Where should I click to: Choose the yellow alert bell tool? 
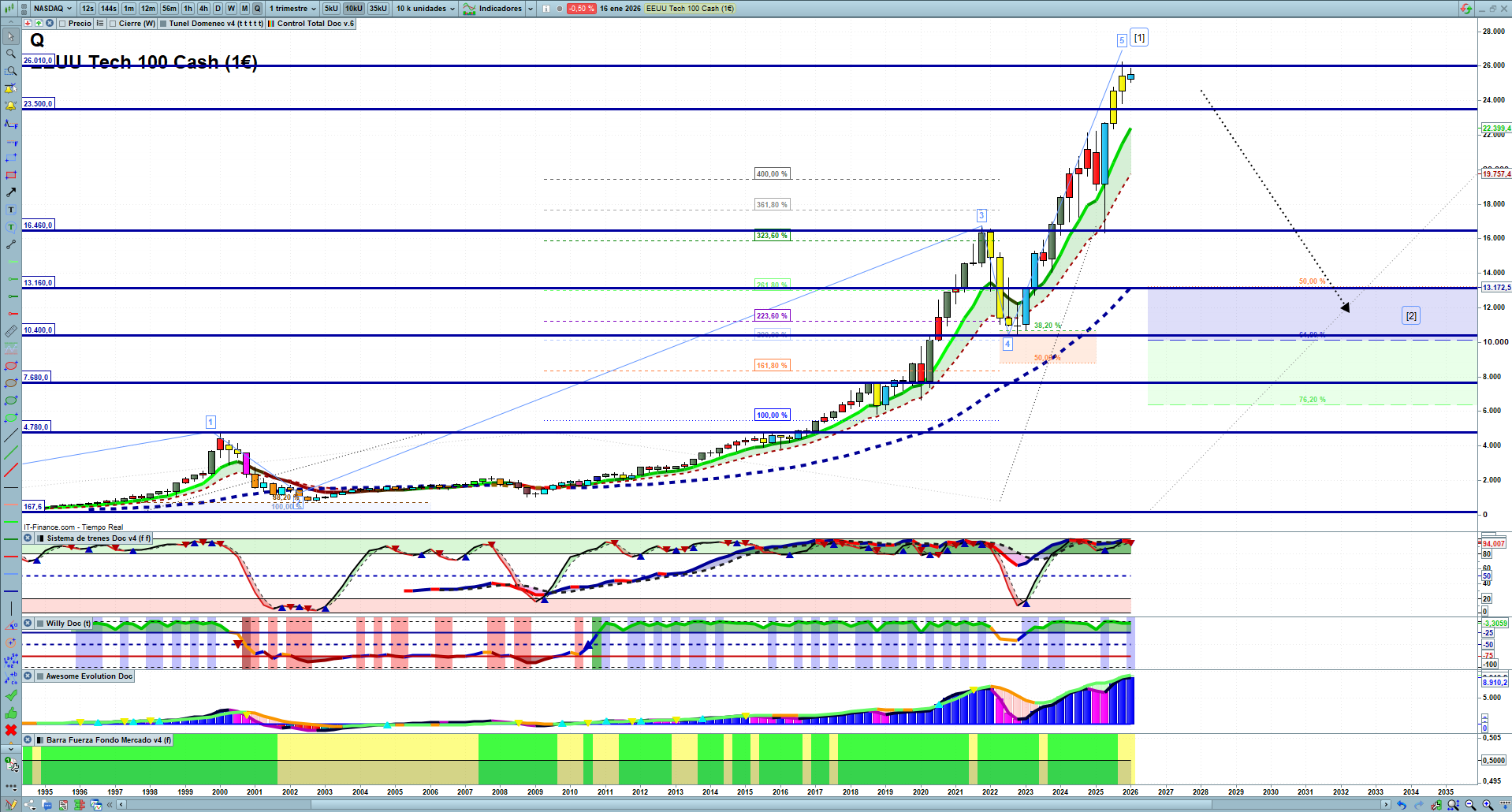pos(11,106)
